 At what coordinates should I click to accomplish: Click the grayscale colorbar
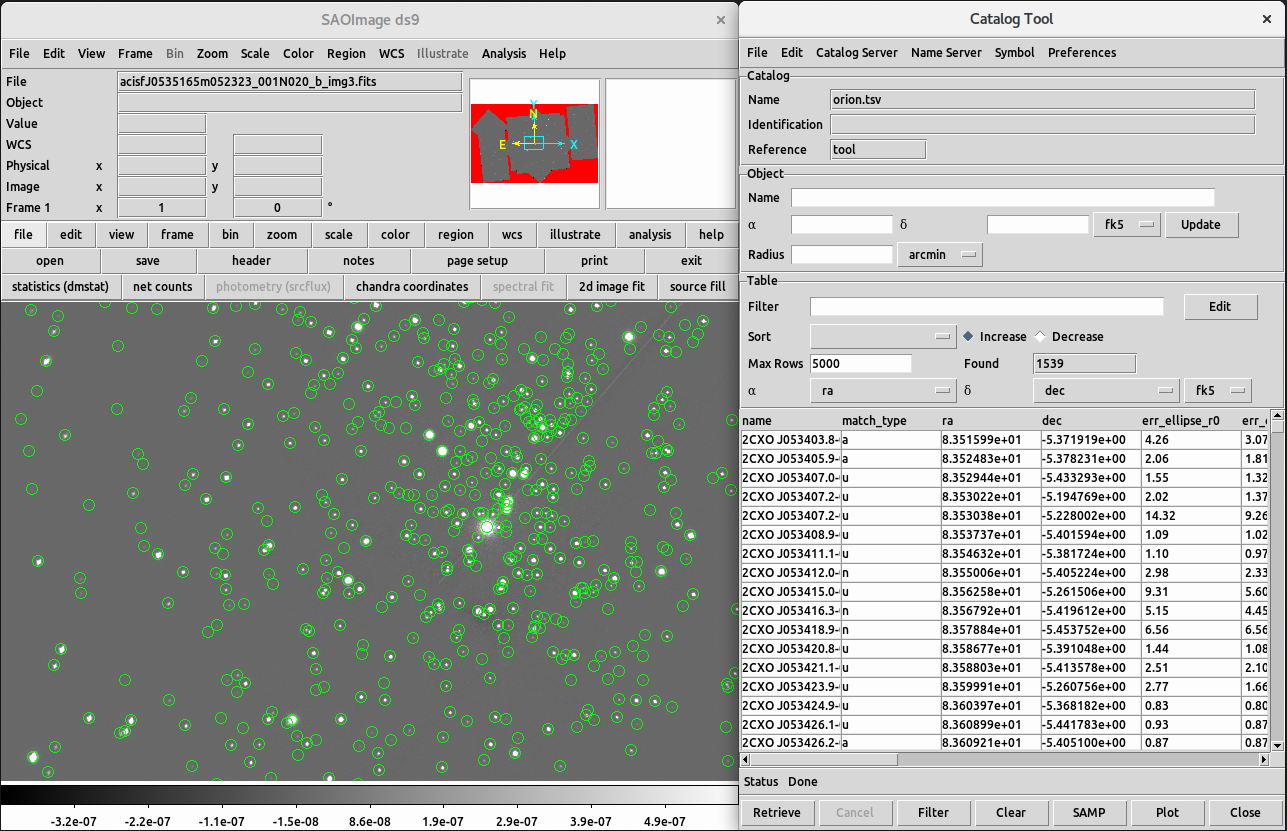(x=365, y=795)
